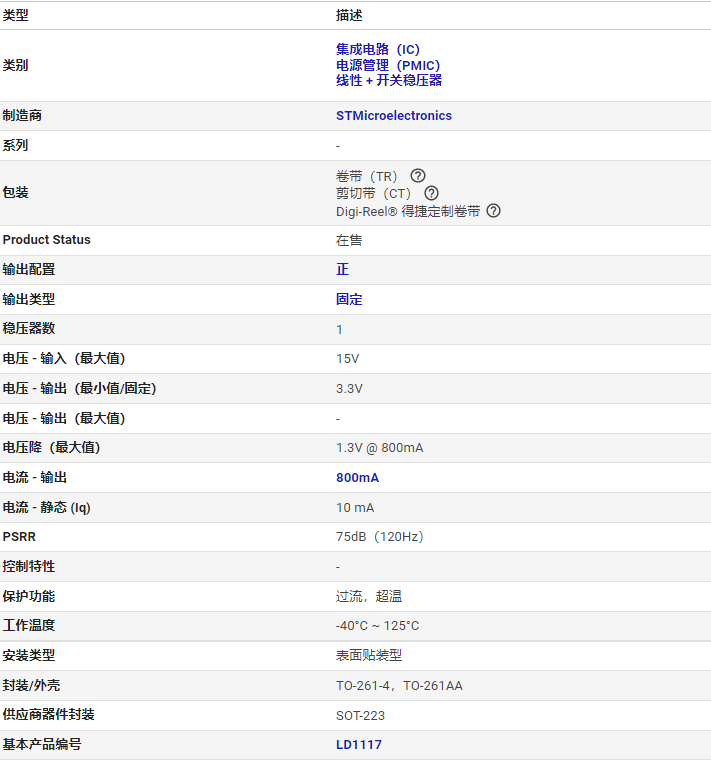Click help icon beside 剪切带 (CT)
Viewport: 711px width, 760px height.
coord(431,193)
